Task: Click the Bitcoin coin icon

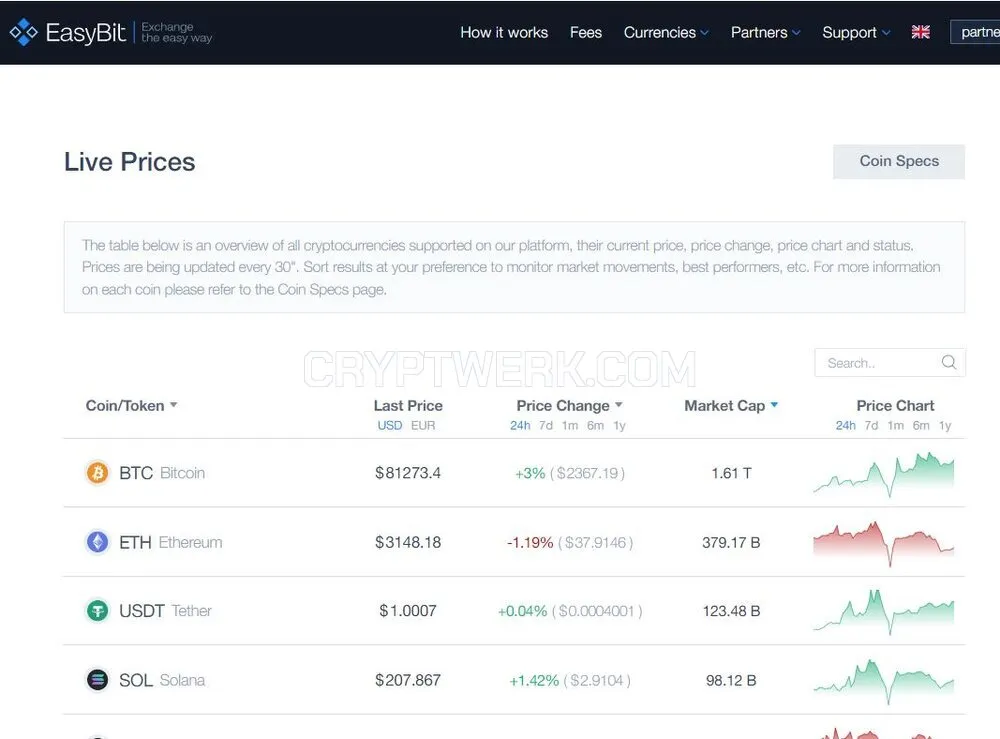Action: click(x=98, y=473)
